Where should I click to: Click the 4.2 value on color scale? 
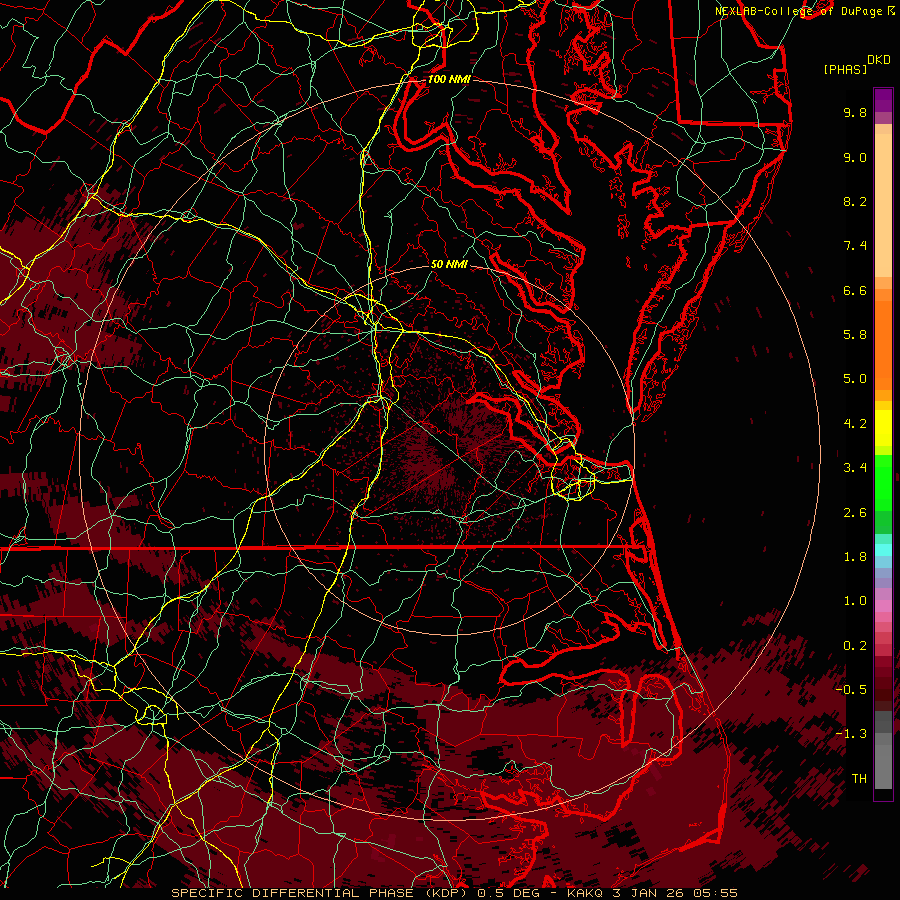coord(855,424)
